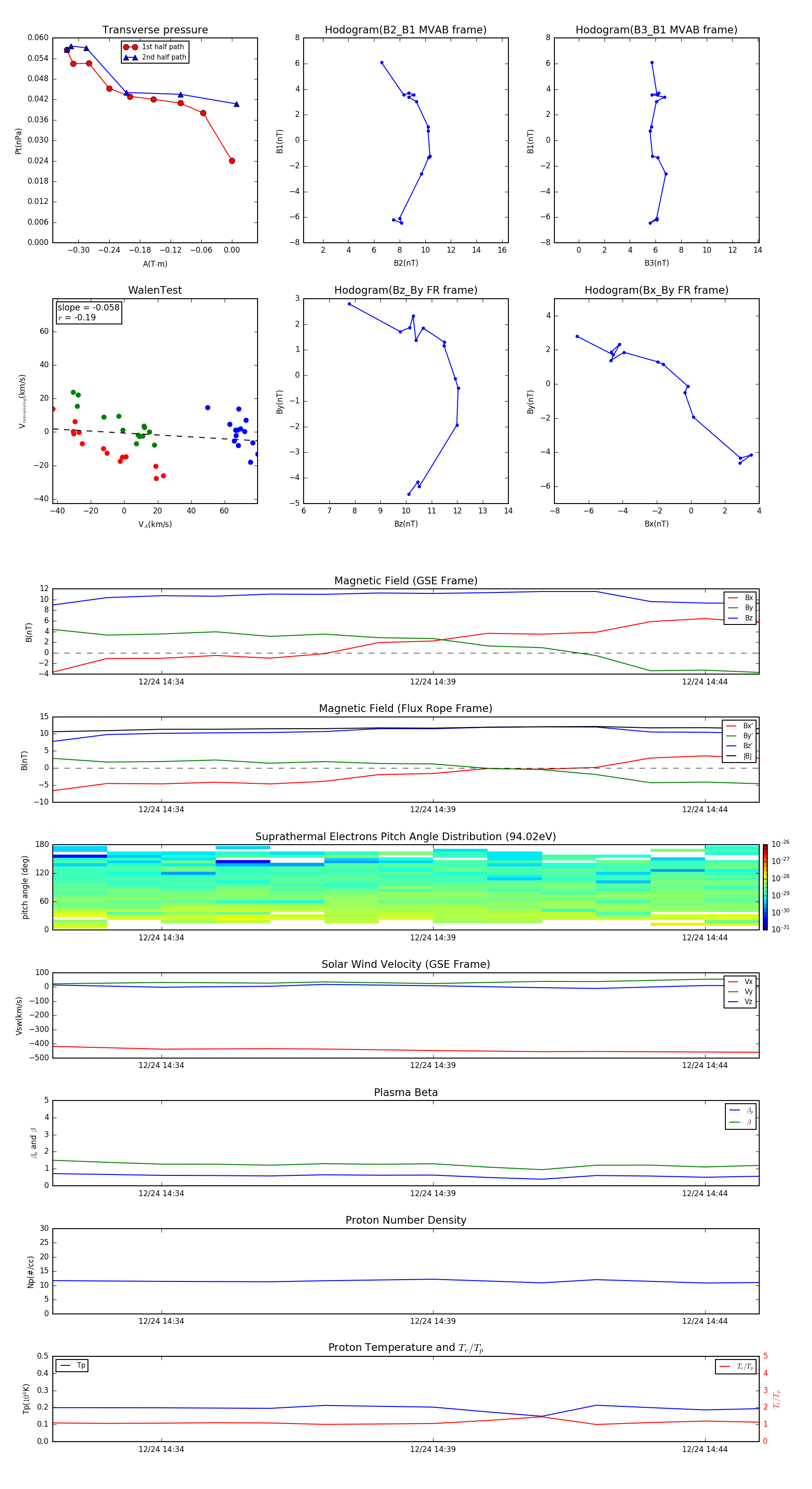Click the "Proton Number Density" title

tap(406, 1220)
